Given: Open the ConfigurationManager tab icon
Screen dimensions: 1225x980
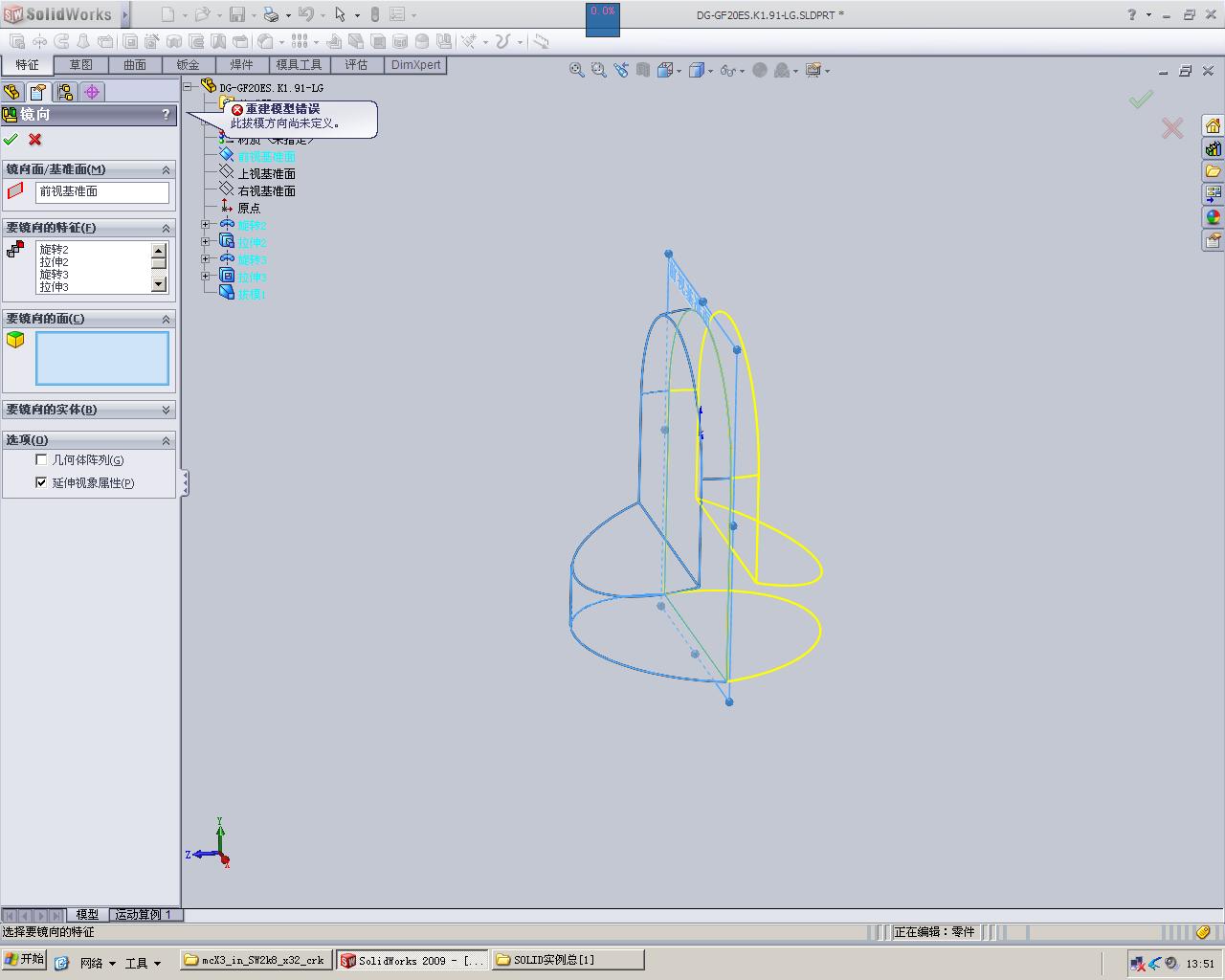Looking at the screenshot, I should (65, 92).
